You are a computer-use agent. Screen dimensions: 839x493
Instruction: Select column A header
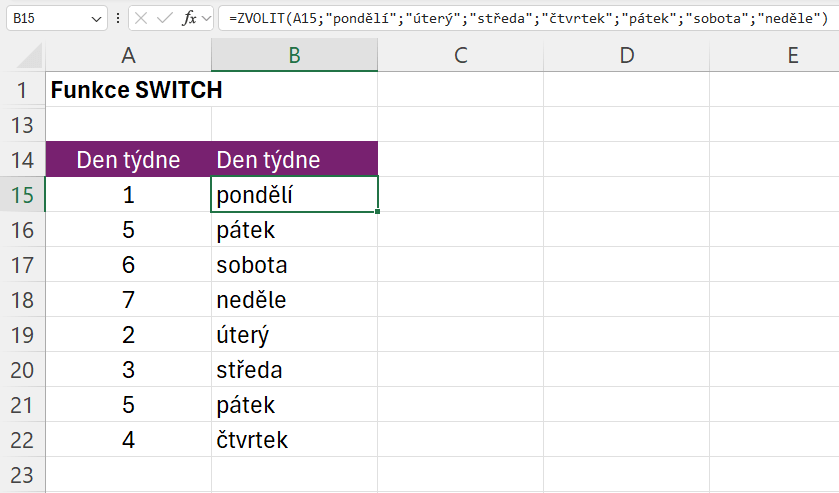point(128,56)
